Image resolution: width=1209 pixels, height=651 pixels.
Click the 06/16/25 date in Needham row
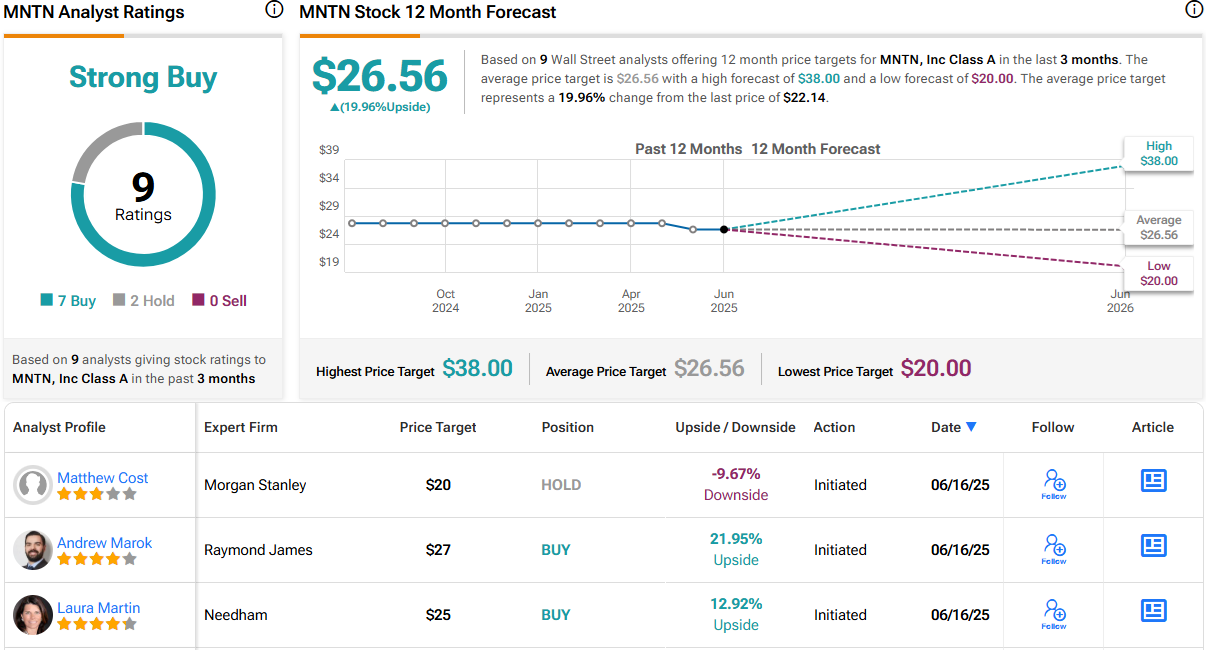pyautogui.click(x=960, y=615)
